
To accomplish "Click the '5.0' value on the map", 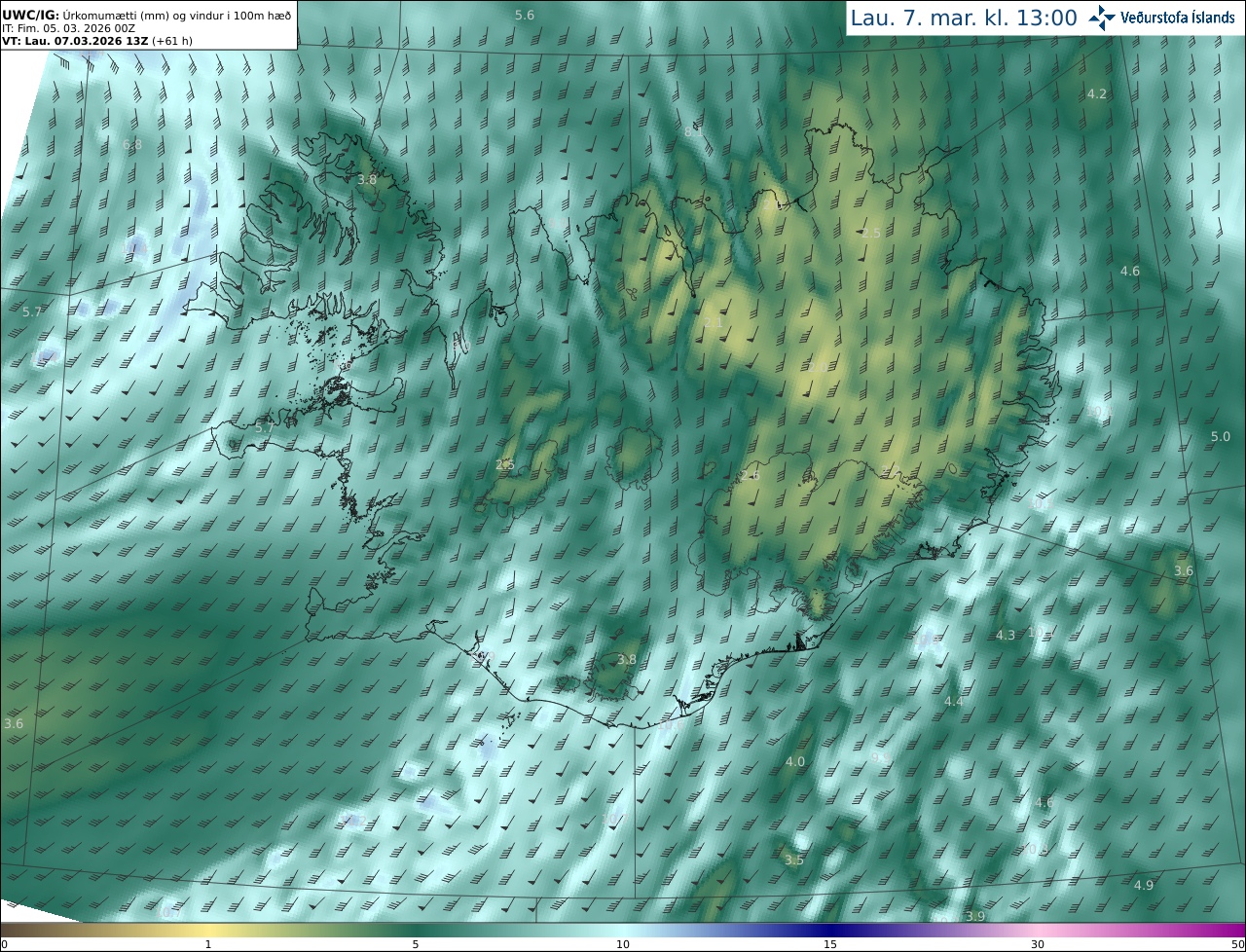I will 1221,436.
